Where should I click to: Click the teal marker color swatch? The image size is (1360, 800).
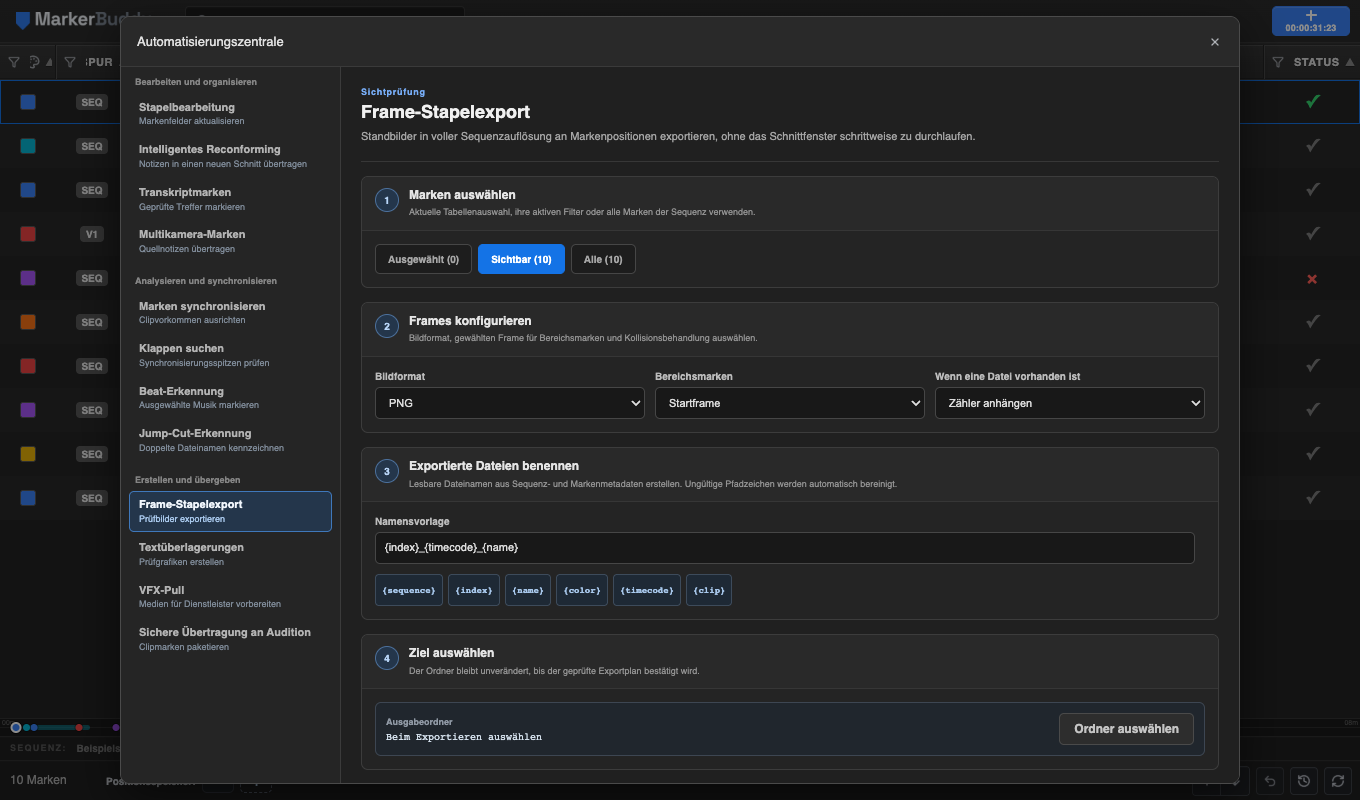point(28,146)
